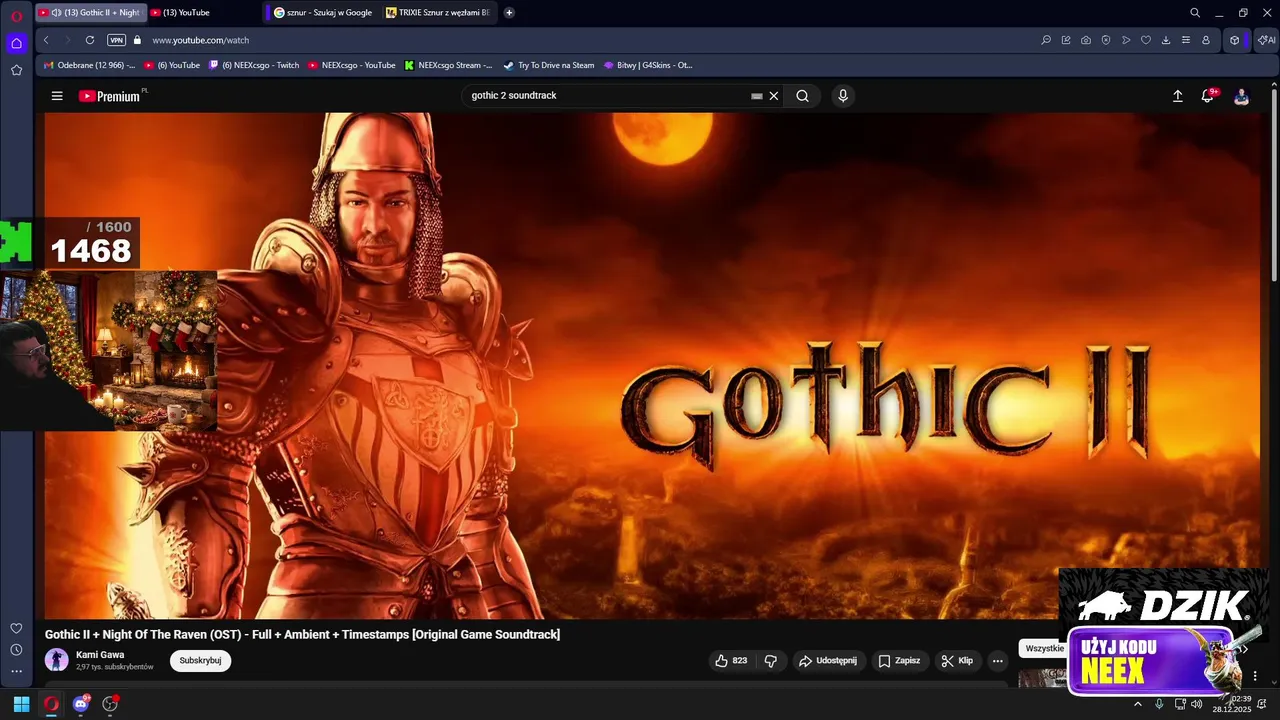Toggle the Opera VPN badge
The height and width of the screenshot is (720, 1280).
click(116, 40)
